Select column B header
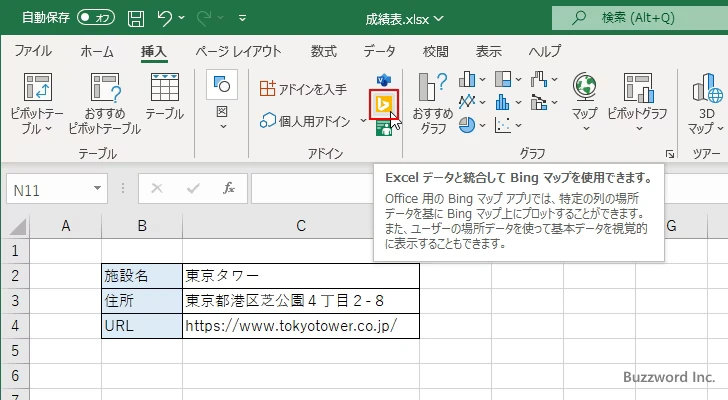This screenshot has height=400, width=728. tap(142, 226)
